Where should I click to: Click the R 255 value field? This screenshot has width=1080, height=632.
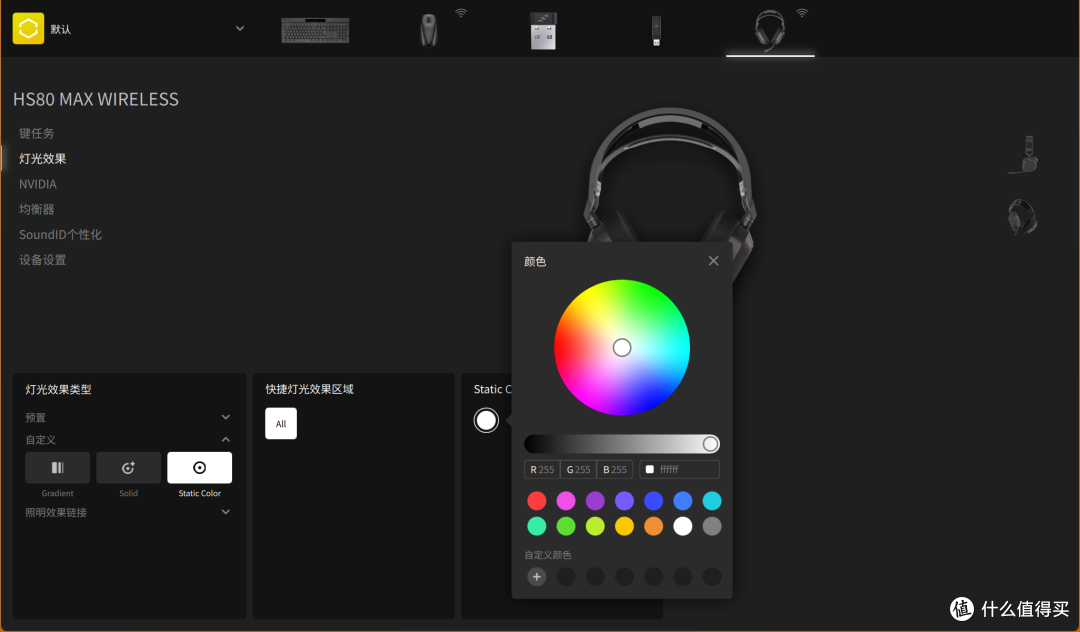click(x=542, y=470)
